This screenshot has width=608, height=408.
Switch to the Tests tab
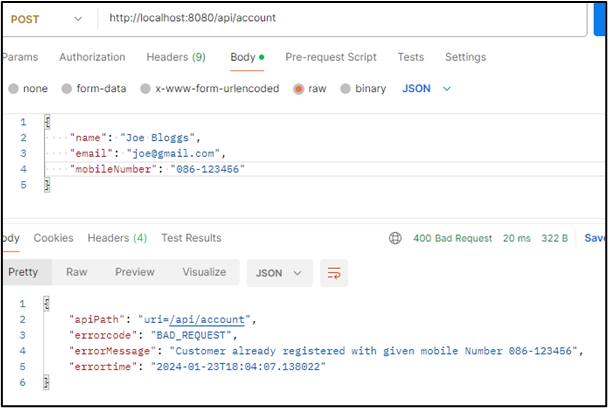point(411,57)
